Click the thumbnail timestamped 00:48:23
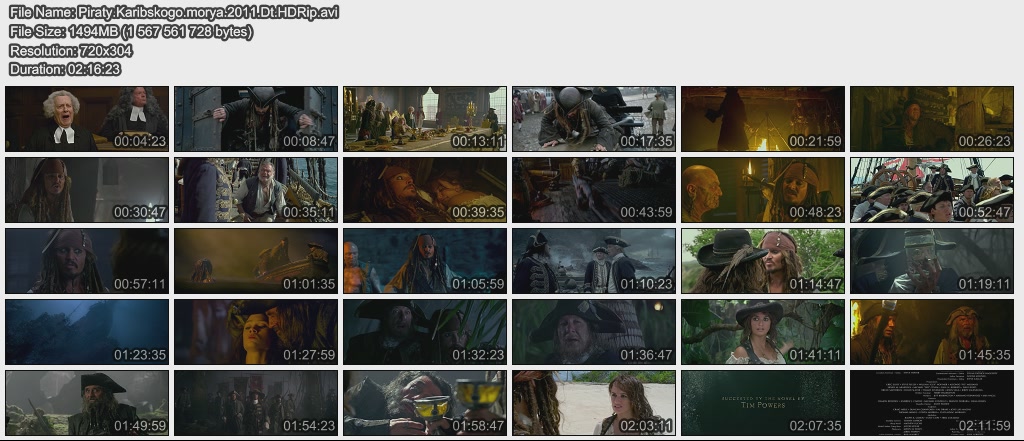Screen dimensions: 1024x441 click(x=763, y=189)
